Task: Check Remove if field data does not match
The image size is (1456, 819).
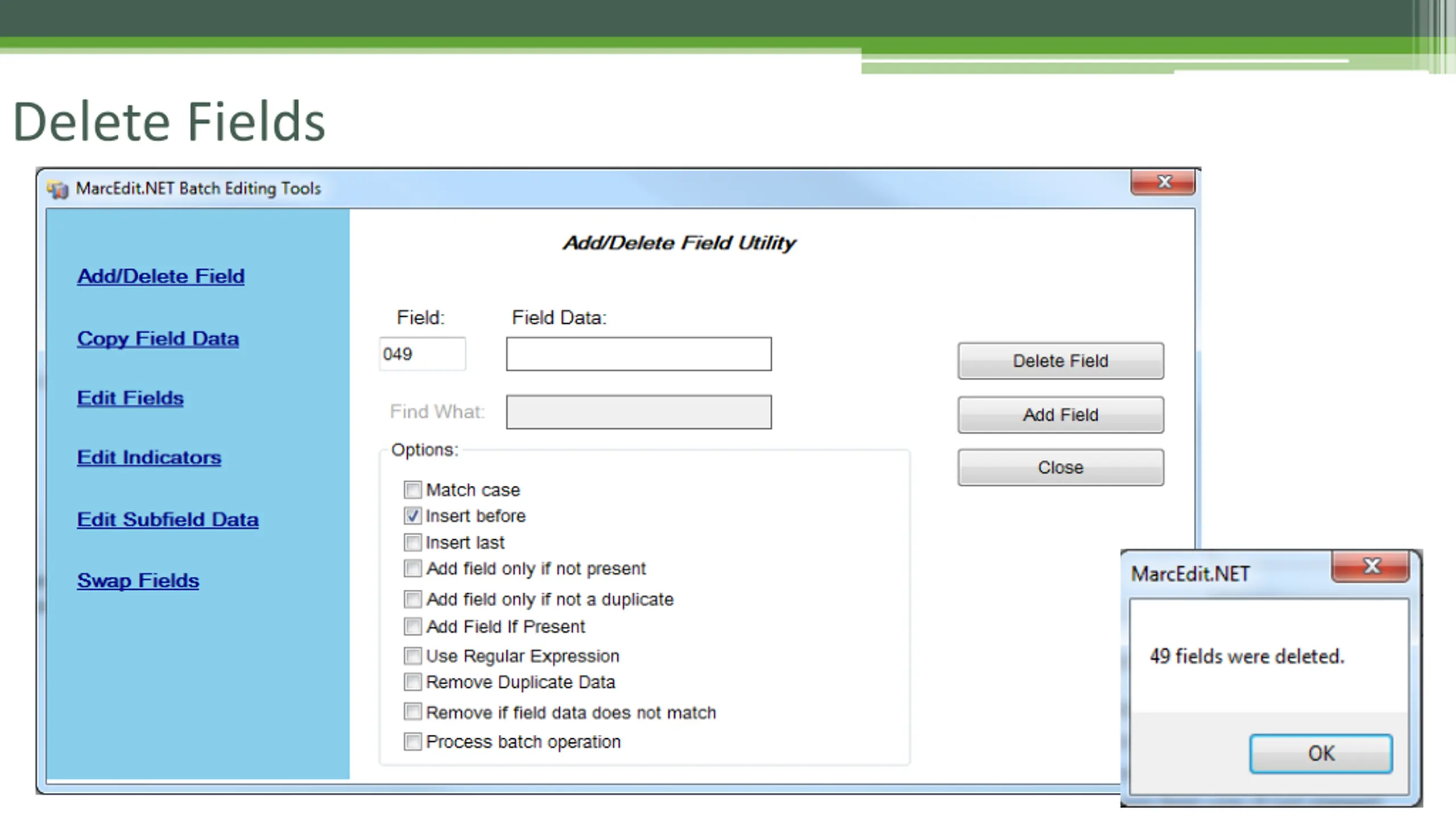Action: [413, 712]
